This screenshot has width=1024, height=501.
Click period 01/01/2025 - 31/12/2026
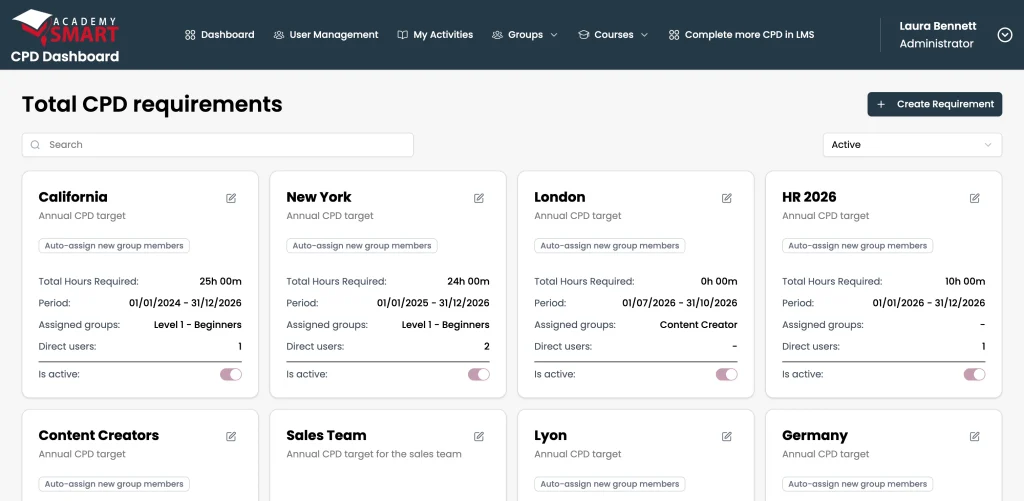433,303
